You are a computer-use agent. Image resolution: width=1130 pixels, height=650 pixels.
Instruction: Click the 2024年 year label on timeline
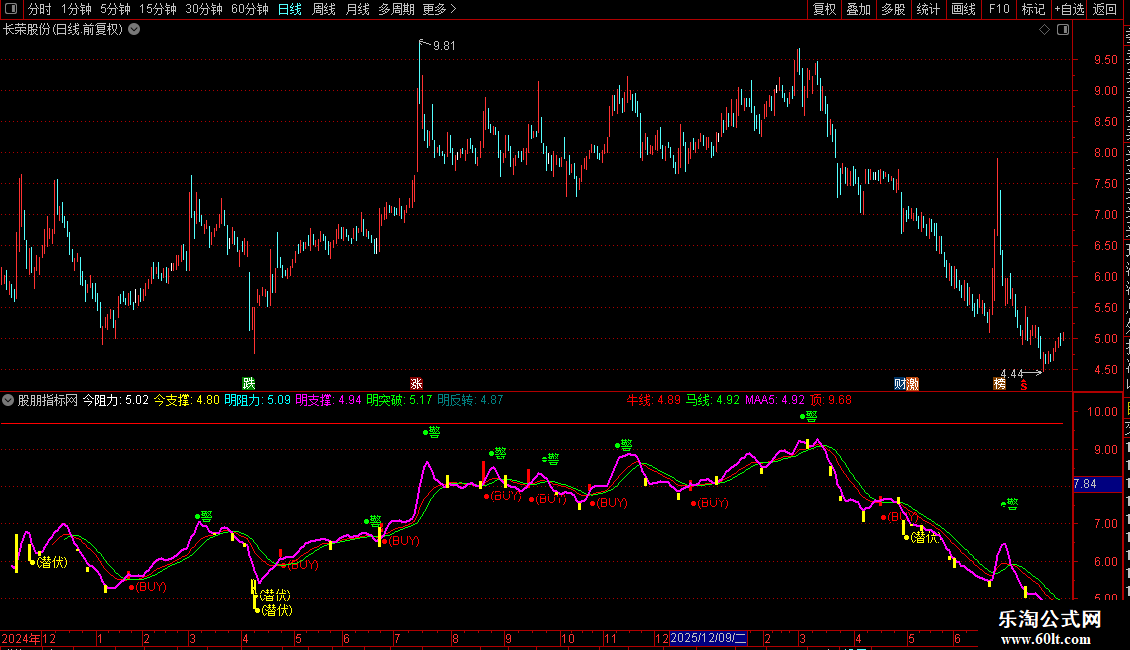tap(21, 638)
